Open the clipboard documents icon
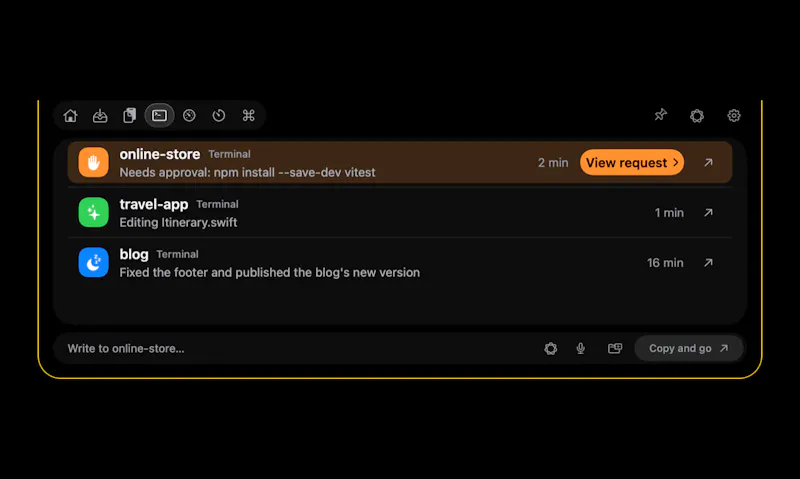The width and height of the screenshot is (800, 479). coord(130,116)
